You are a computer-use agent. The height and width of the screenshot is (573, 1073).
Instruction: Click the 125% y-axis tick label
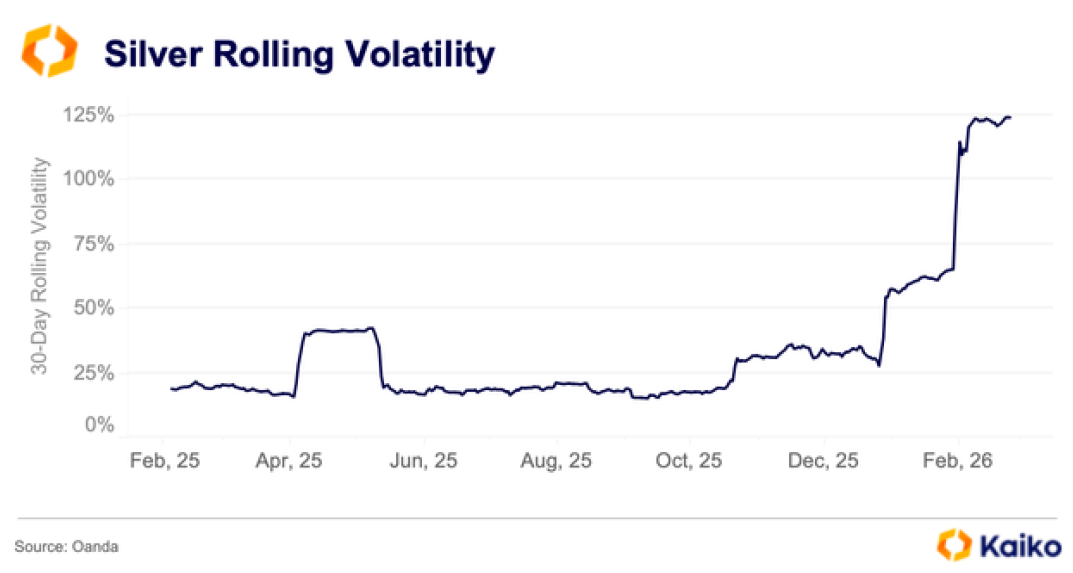(x=86, y=115)
